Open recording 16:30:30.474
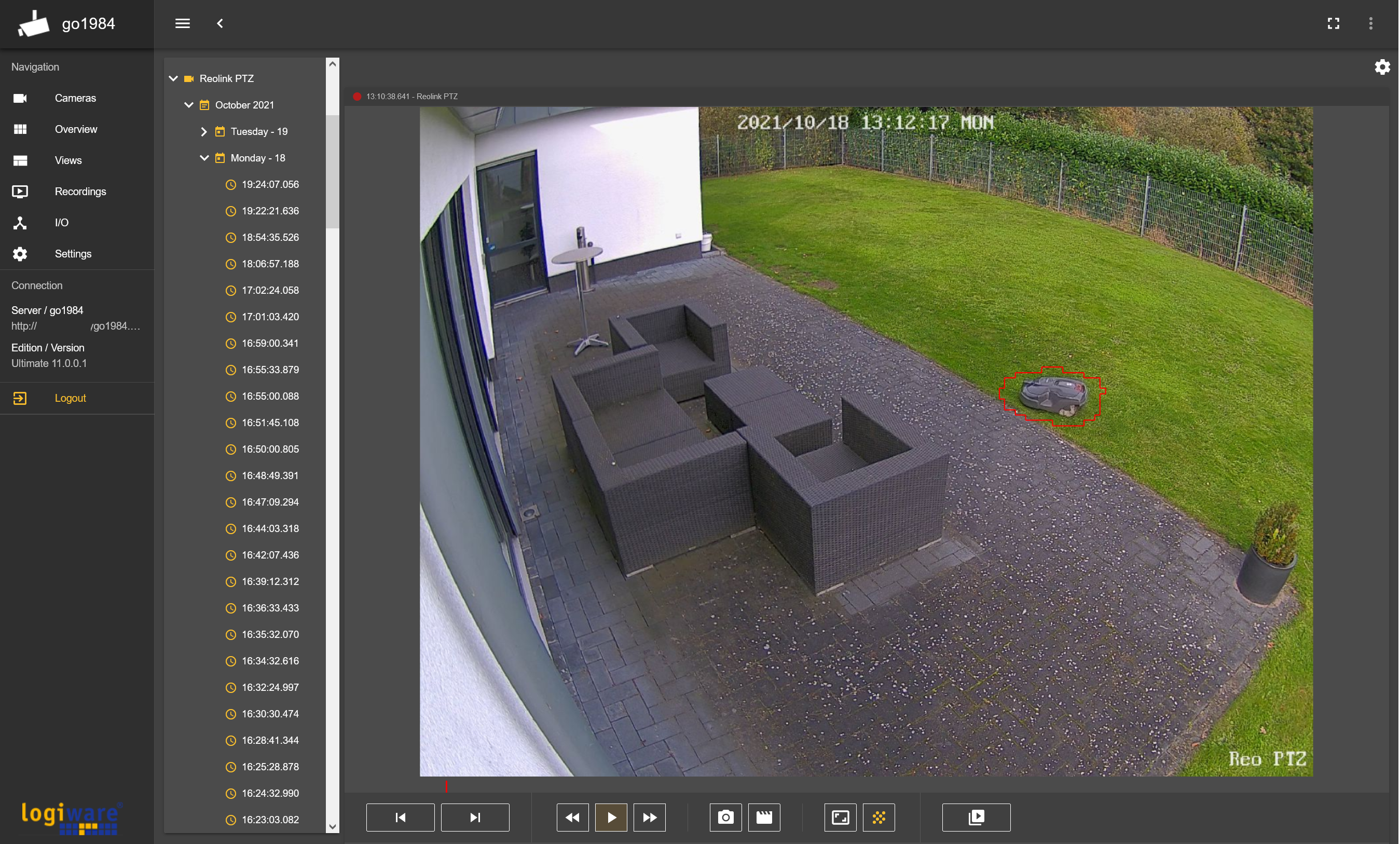Viewport: 1400px width, 844px height. coord(270,714)
